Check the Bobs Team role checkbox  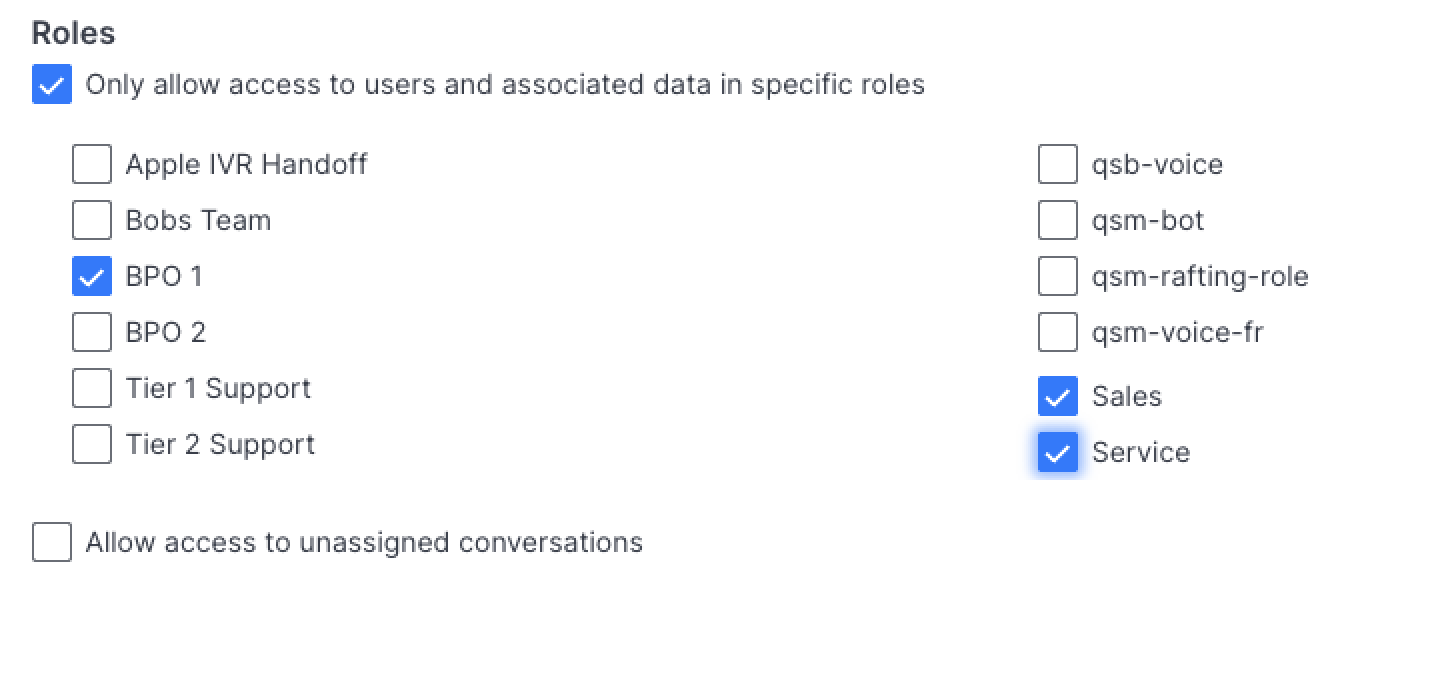92,220
